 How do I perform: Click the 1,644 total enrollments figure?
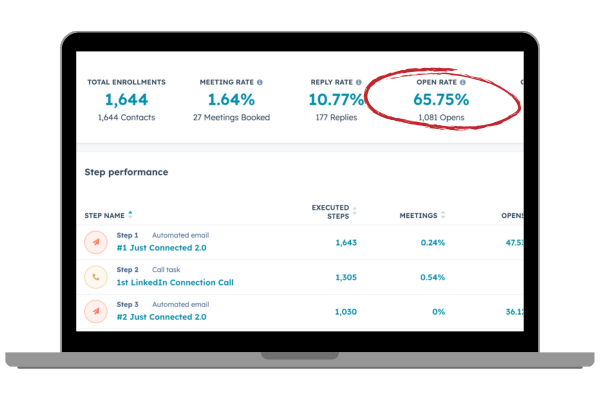pyautogui.click(x=126, y=100)
